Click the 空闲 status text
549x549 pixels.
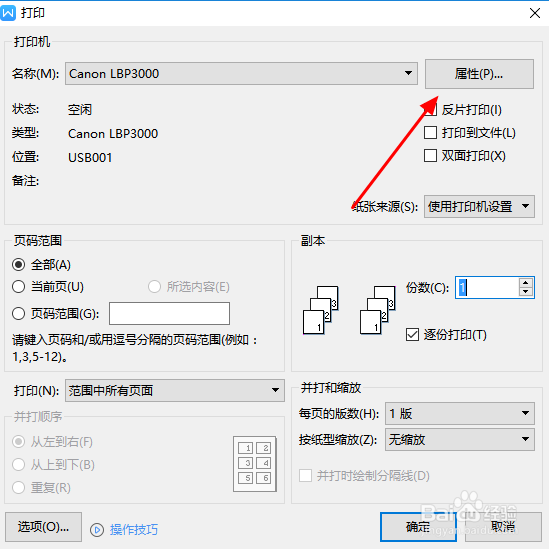tap(80, 110)
